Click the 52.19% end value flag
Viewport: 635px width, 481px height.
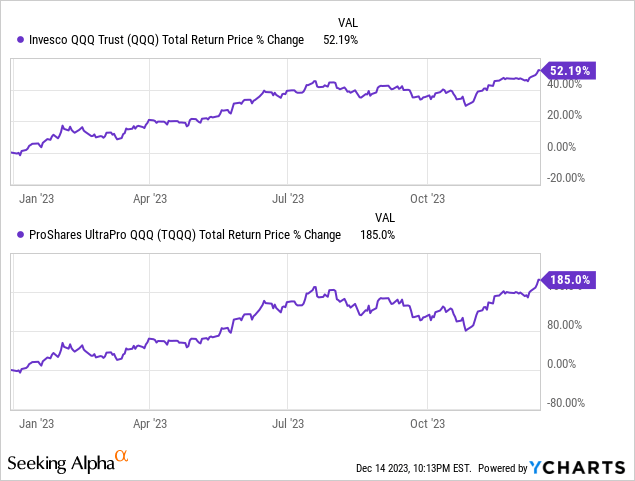[x=572, y=71]
